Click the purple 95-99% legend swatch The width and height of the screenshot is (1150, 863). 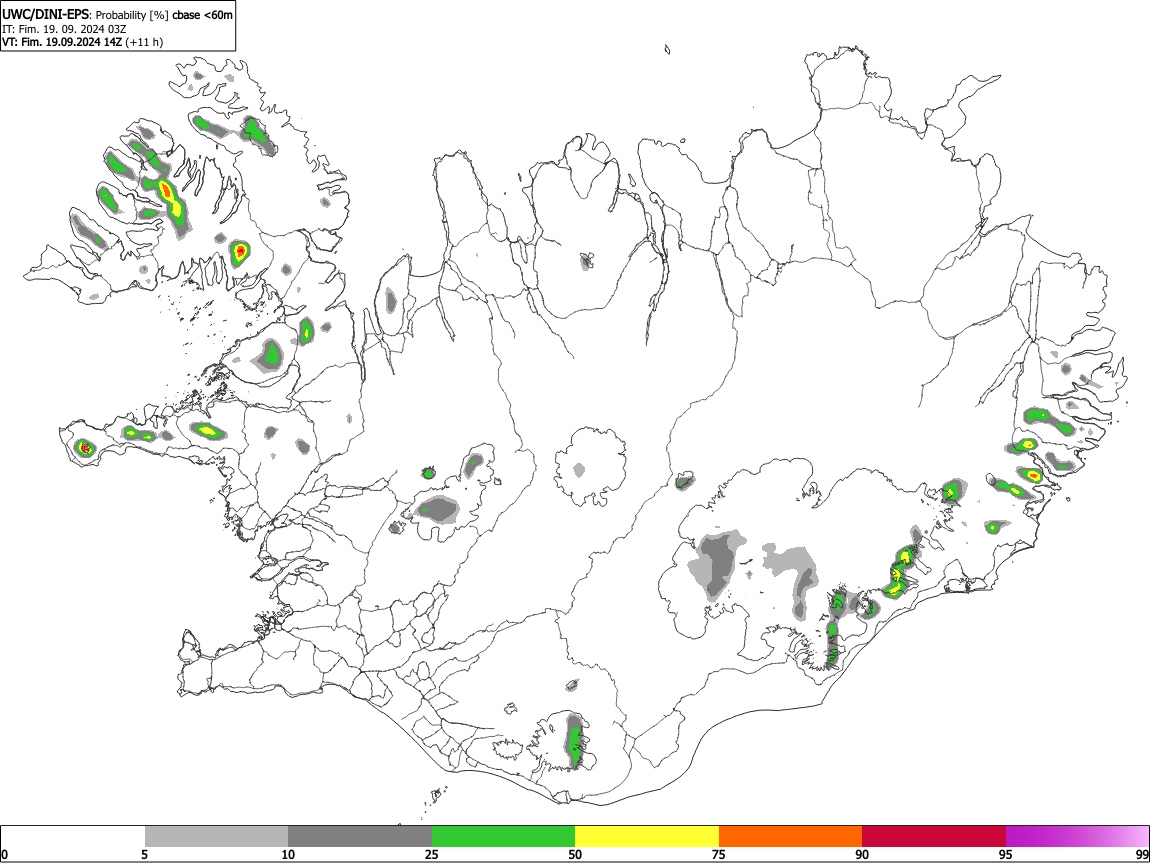(x=1077, y=837)
